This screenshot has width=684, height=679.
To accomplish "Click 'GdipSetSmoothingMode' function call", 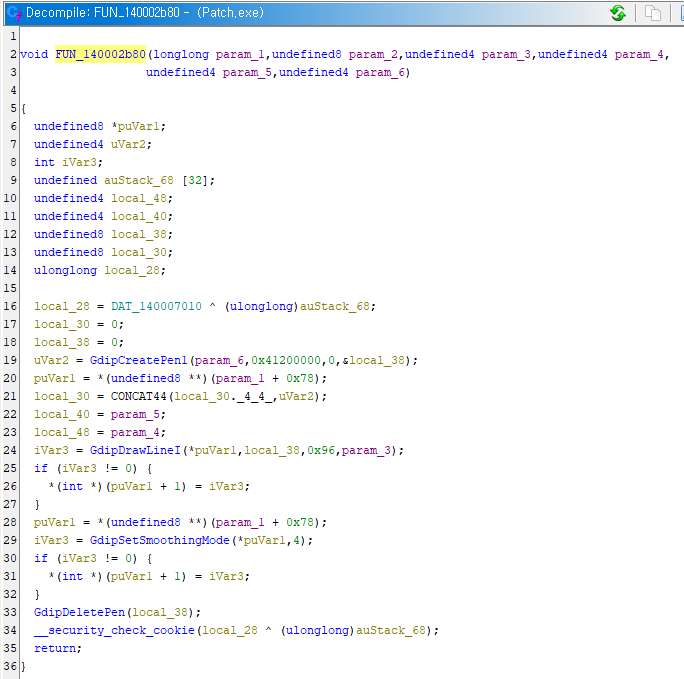I will 160,540.
